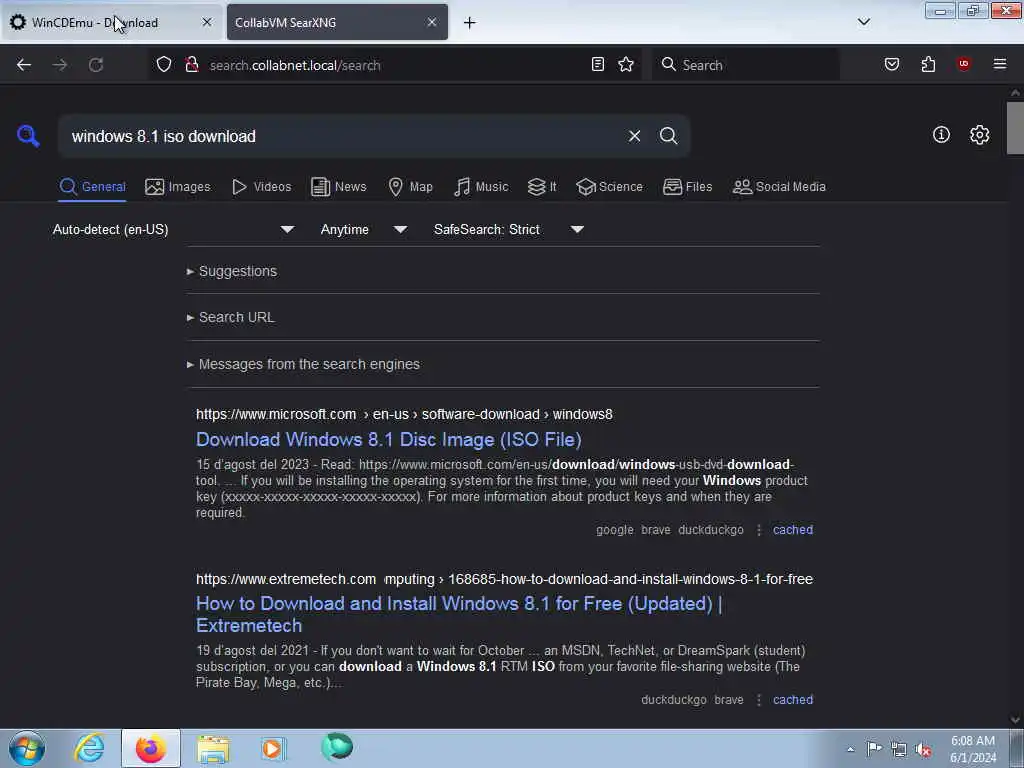Image resolution: width=1024 pixels, height=768 pixels.
Task: Open the SearXNG about info icon
Action: [941, 135]
